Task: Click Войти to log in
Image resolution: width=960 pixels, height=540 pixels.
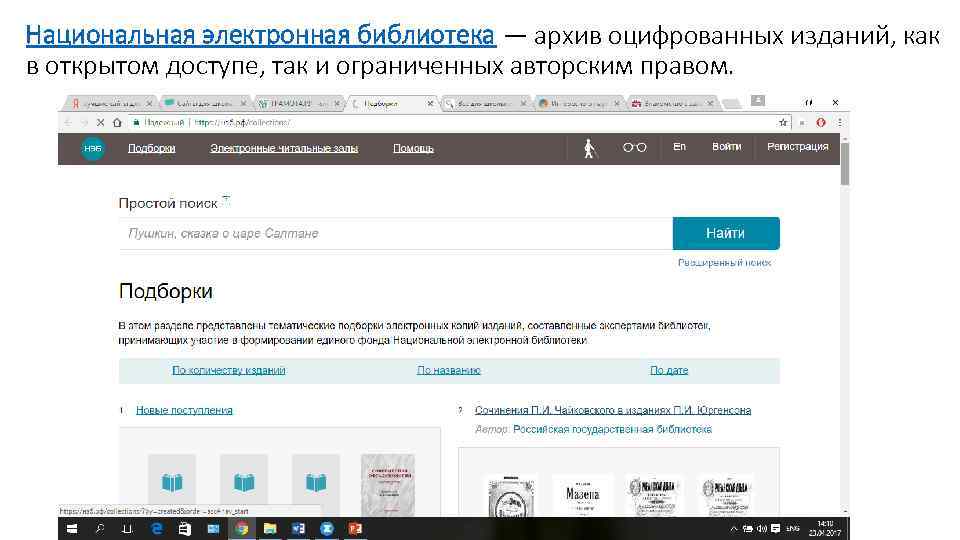Action: [x=727, y=147]
